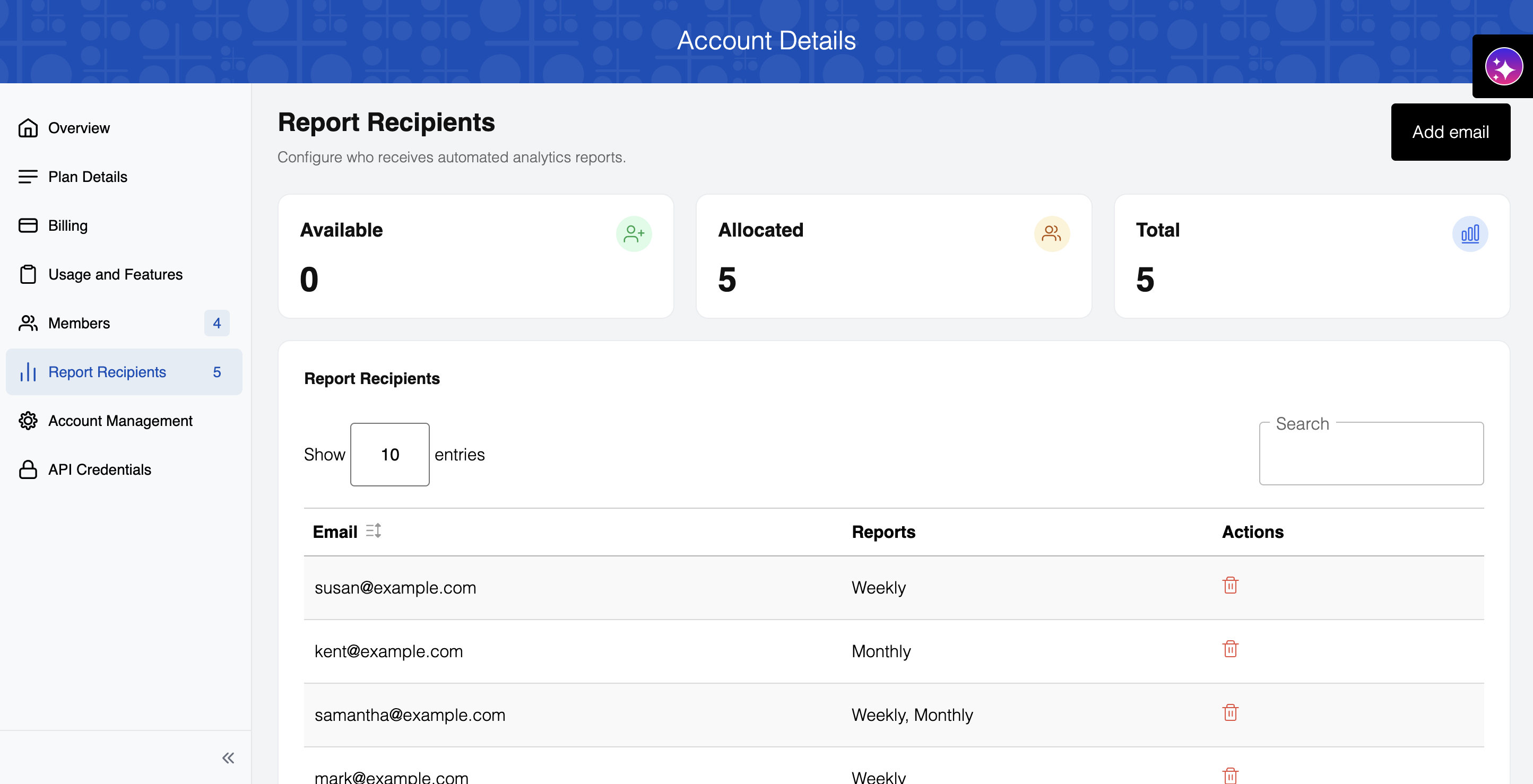Click the automated analytics reports description
Image resolution: width=1533 pixels, height=784 pixels.
click(452, 157)
